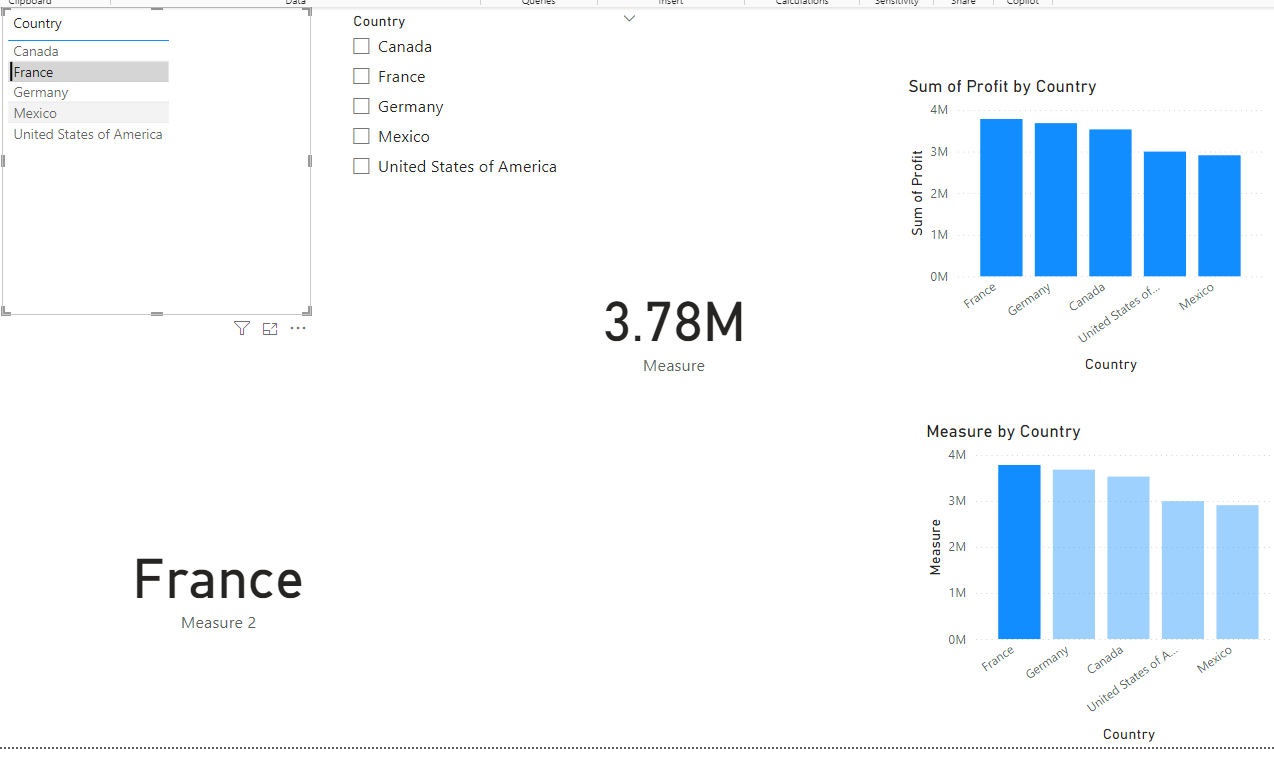Click Mexico bar in Sum of Profit chart
1274x780 pixels.
pos(1219,215)
